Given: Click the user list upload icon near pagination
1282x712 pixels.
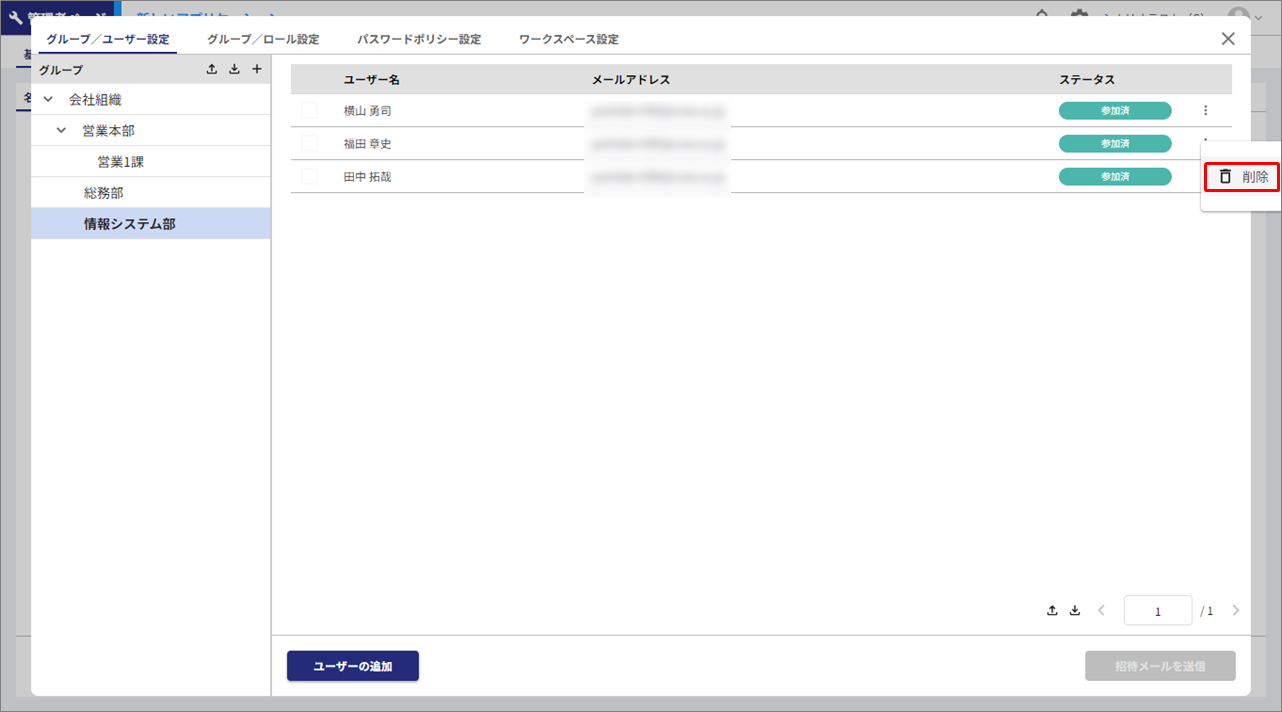Looking at the screenshot, I should 1052,610.
